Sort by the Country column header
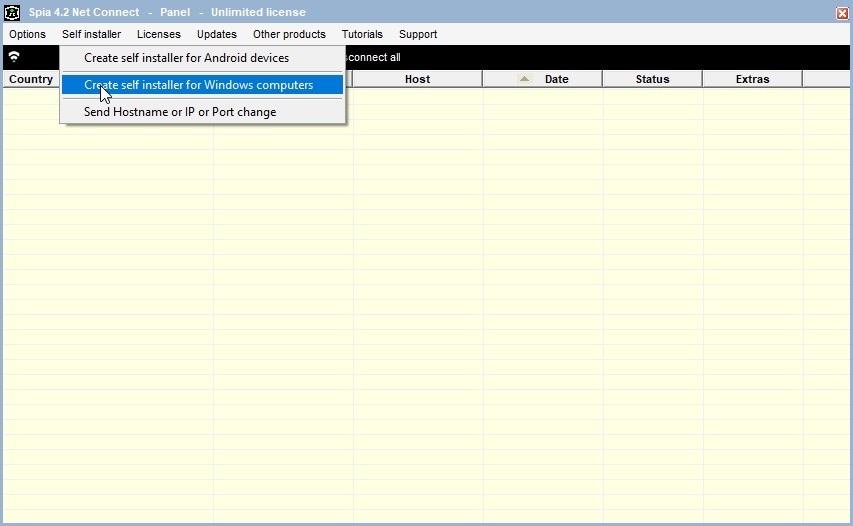853x526 pixels. click(31, 79)
